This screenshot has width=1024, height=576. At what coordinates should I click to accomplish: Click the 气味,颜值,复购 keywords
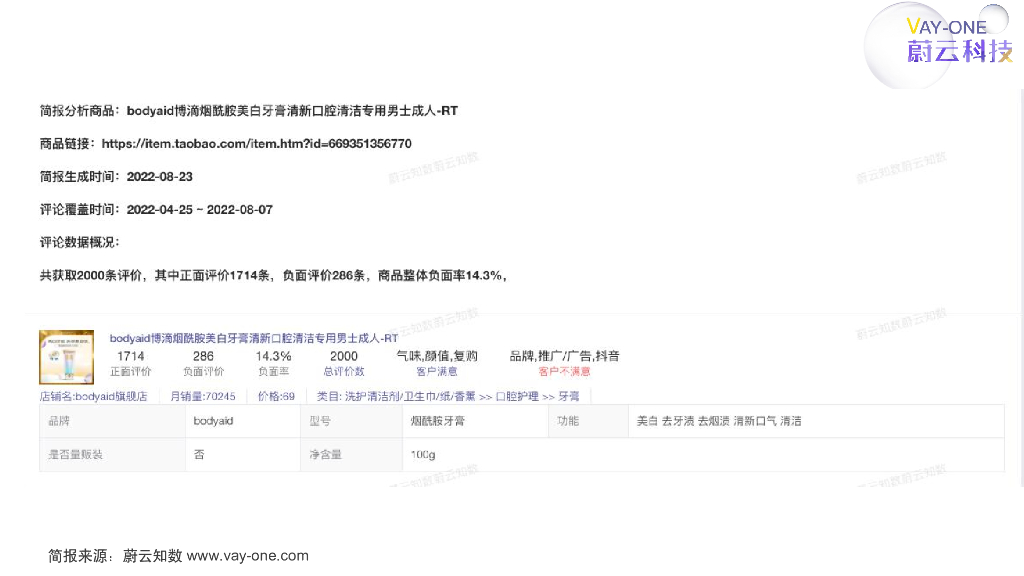437,356
